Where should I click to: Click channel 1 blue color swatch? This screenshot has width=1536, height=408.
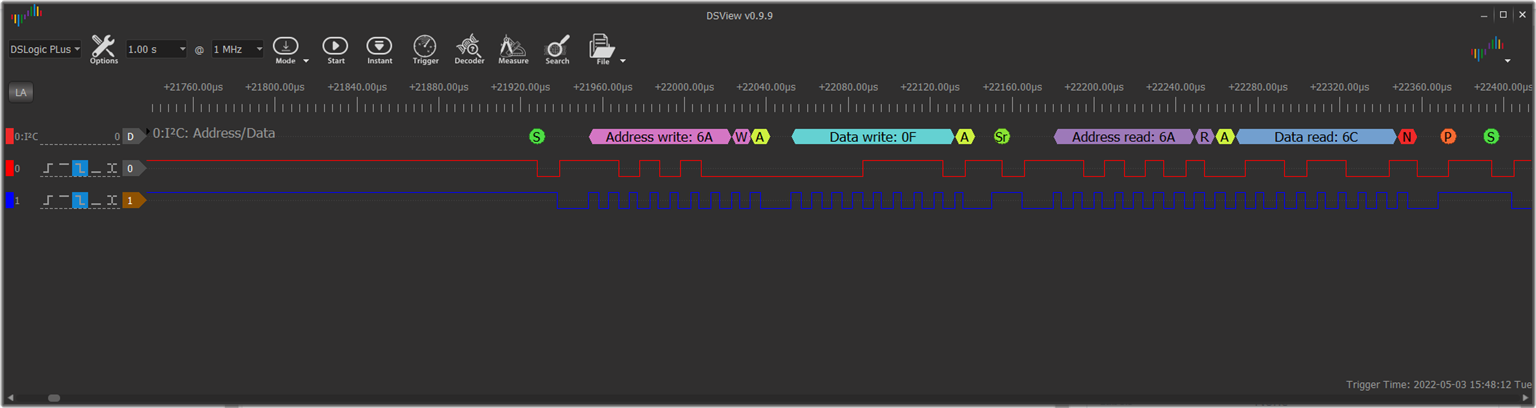(x=10, y=200)
